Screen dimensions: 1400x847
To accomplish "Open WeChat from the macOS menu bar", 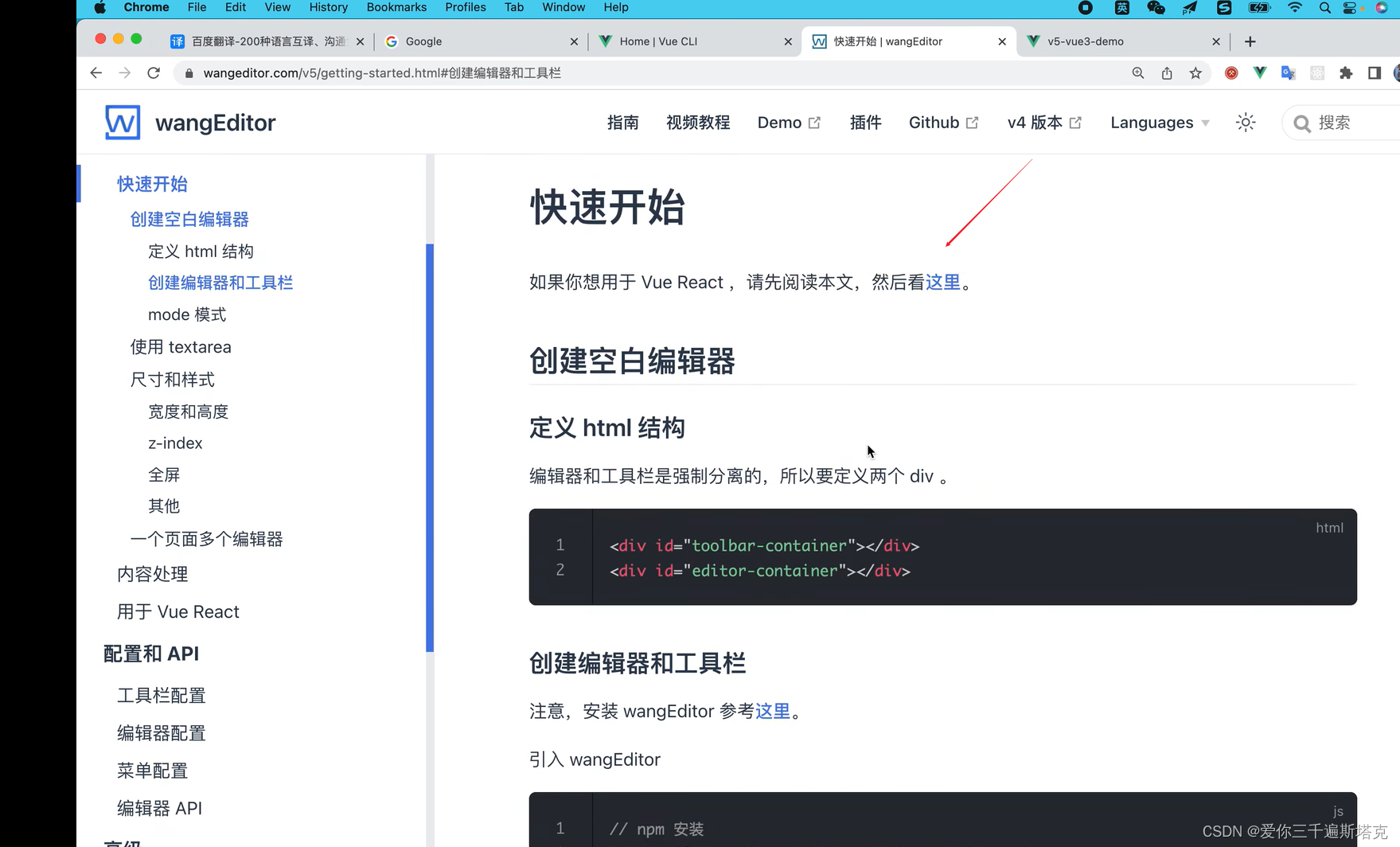I will pyautogui.click(x=1156, y=8).
